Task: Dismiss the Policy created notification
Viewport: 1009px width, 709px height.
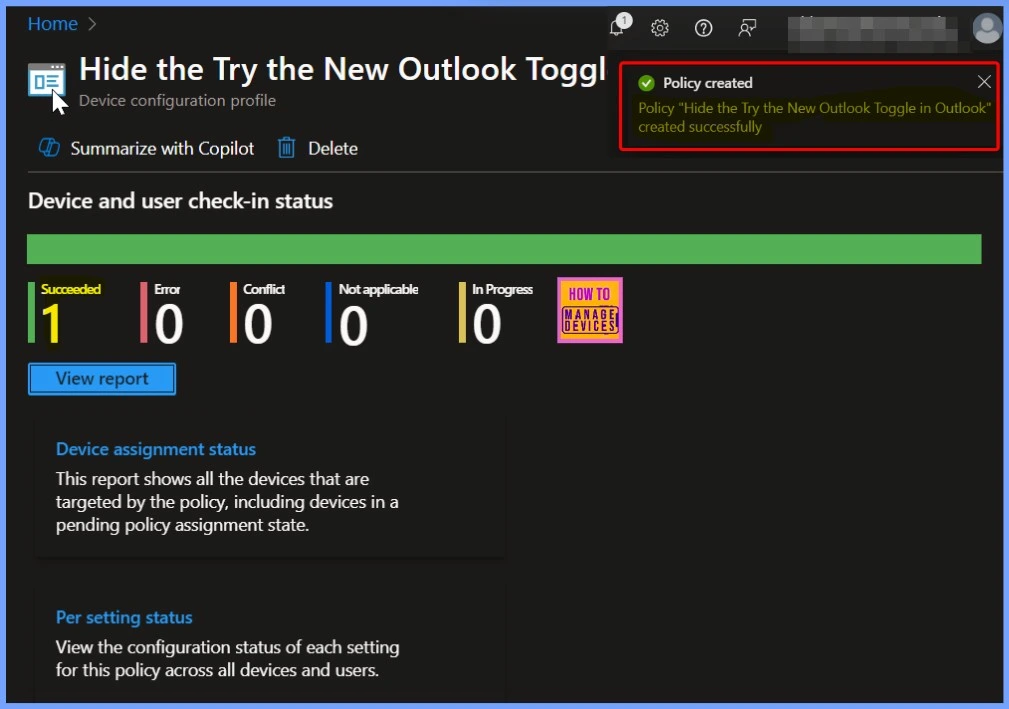Action: pos(984,82)
